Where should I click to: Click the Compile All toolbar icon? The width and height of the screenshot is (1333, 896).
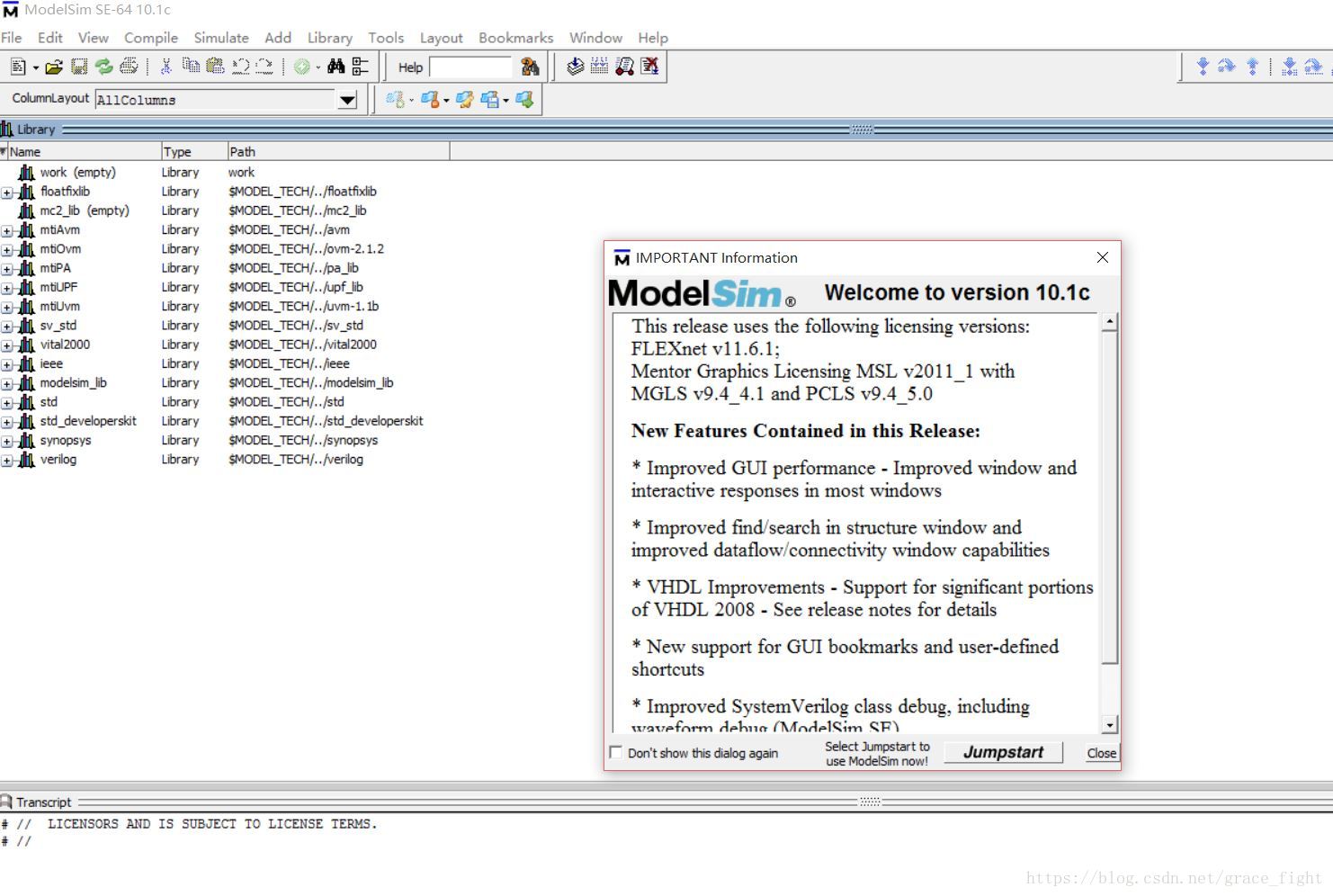tap(599, 67)
